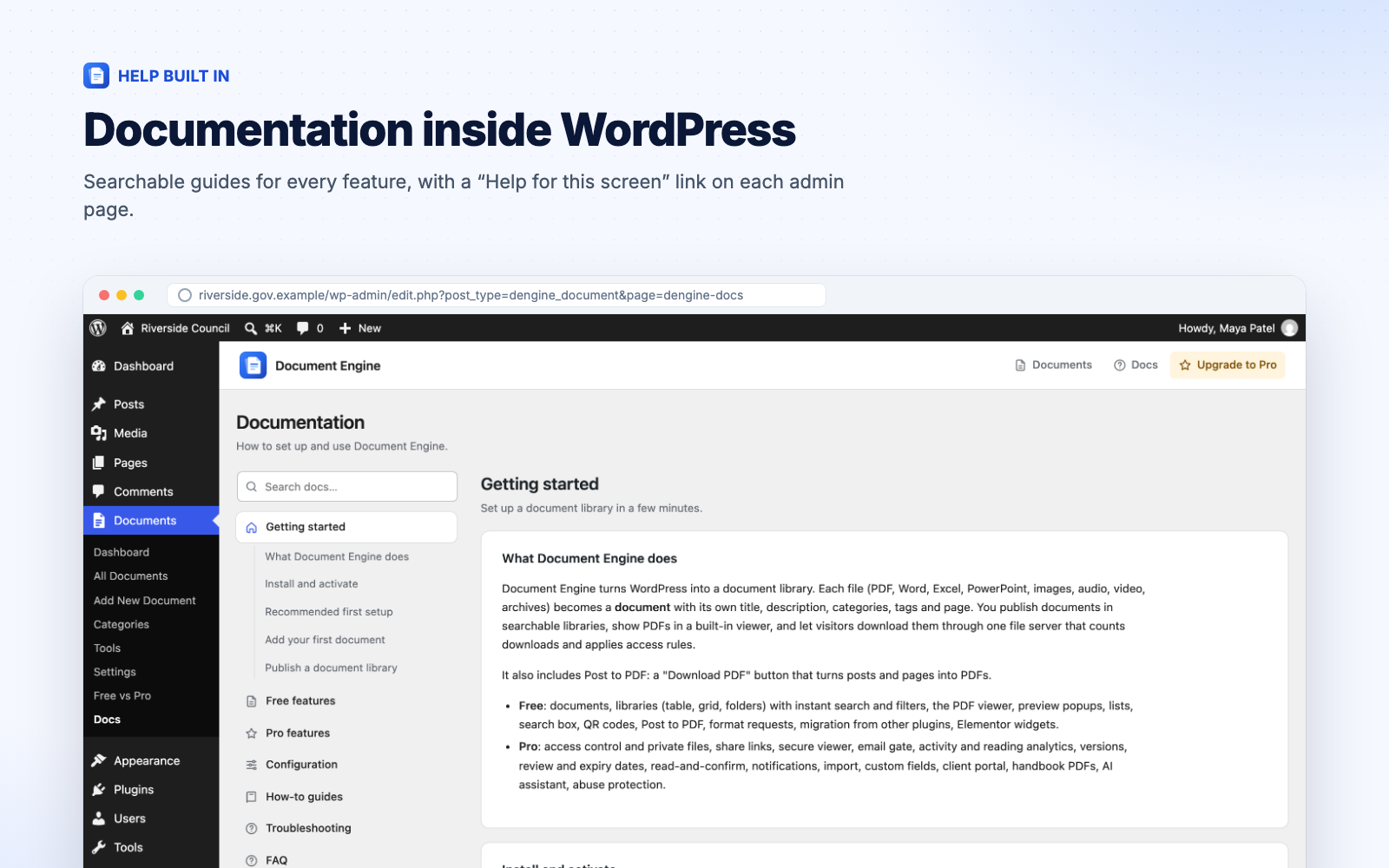Open Posts pin icon in sidebar
This screenshot has width=1389, height=868.
coord(99,404)
